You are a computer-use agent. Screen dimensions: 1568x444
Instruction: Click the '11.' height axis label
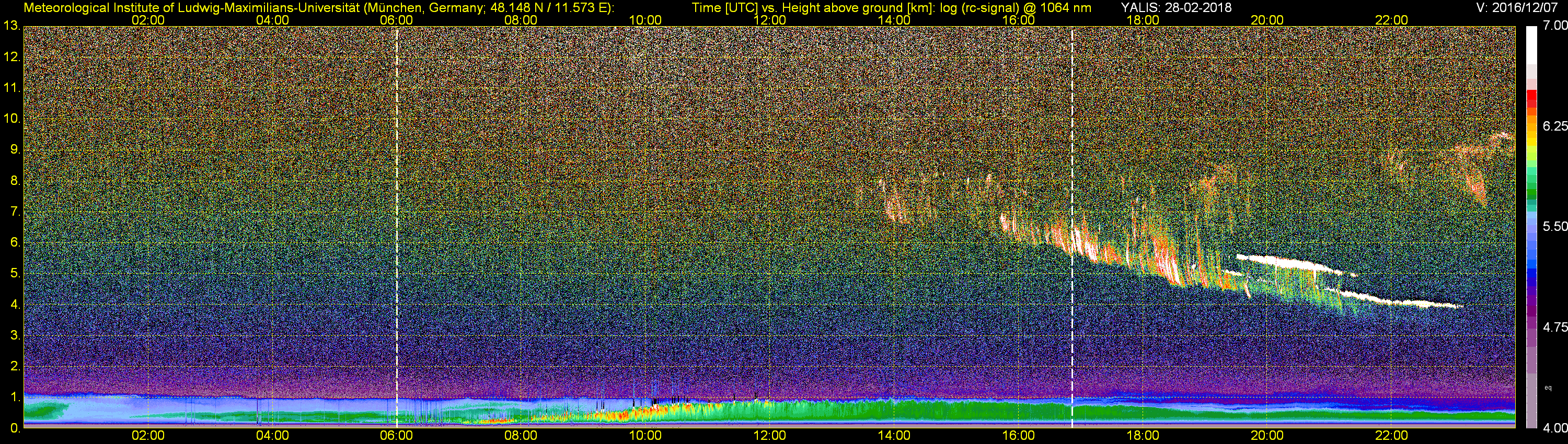(x=11, y=88)
